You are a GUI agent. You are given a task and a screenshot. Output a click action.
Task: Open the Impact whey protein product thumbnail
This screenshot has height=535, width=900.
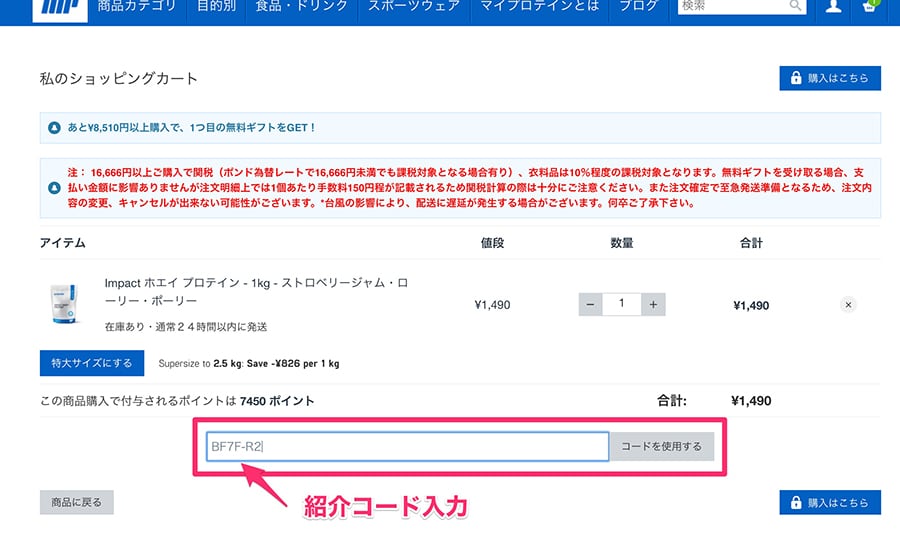[64, 303]
